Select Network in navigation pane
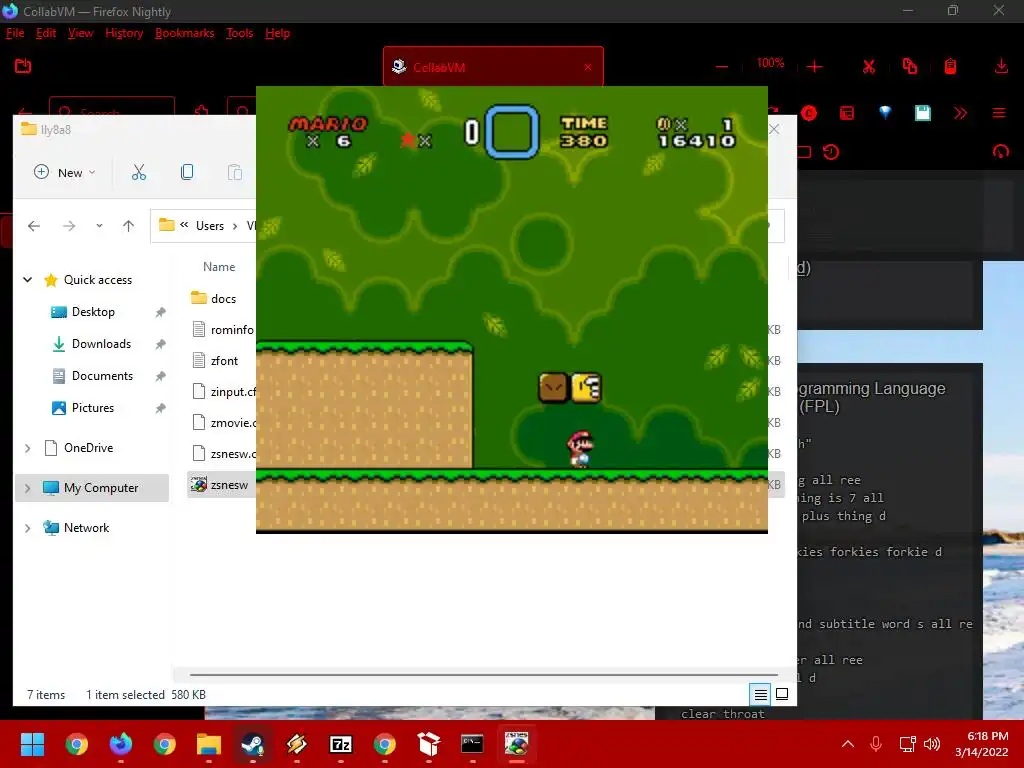The width and height of the screenshot is (1024, 768). coord(86,528)
